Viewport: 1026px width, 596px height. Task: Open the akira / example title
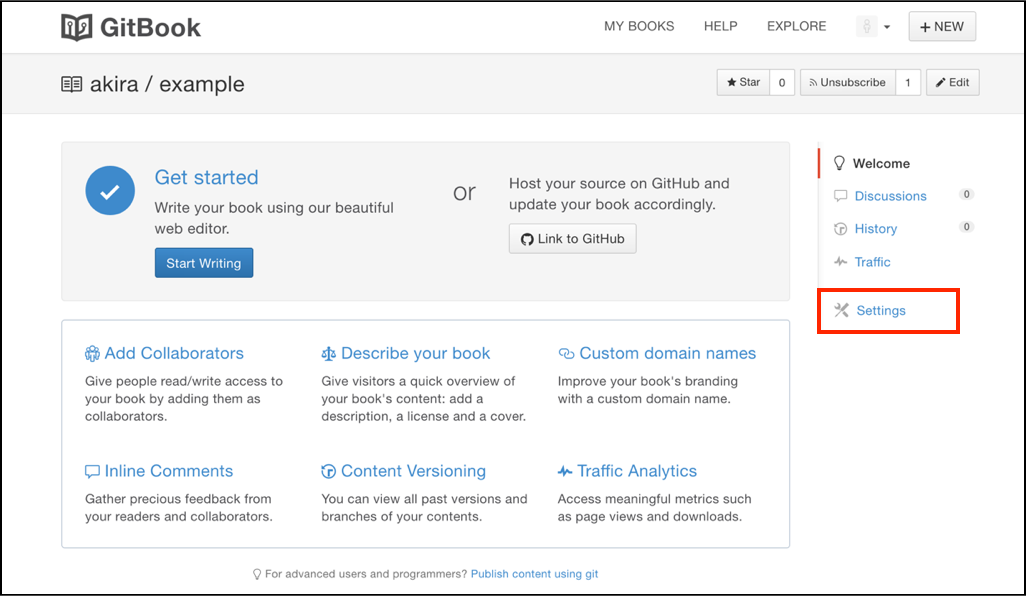[x=167, y=84]
